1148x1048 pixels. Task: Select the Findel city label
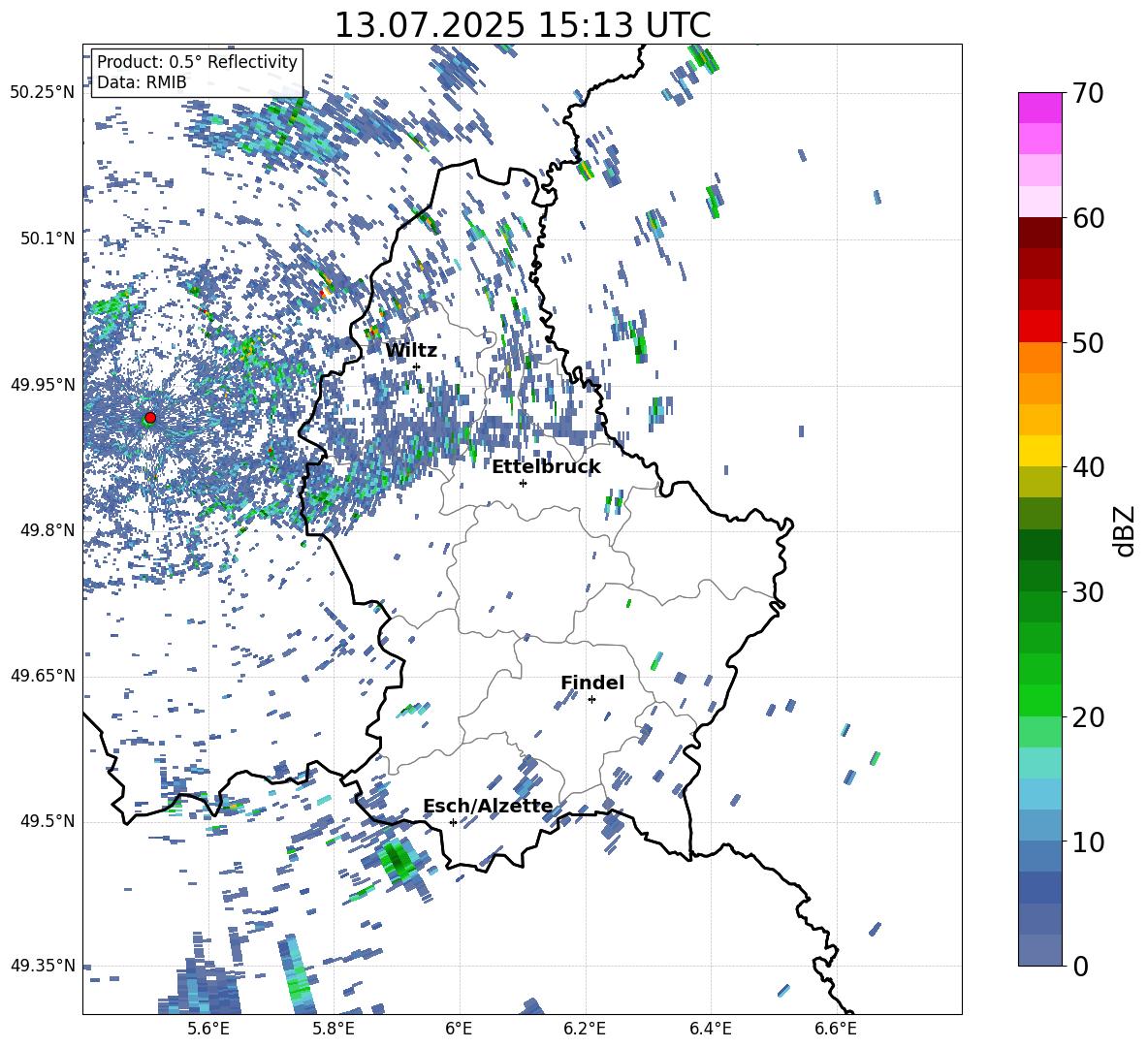coord(592,683)
